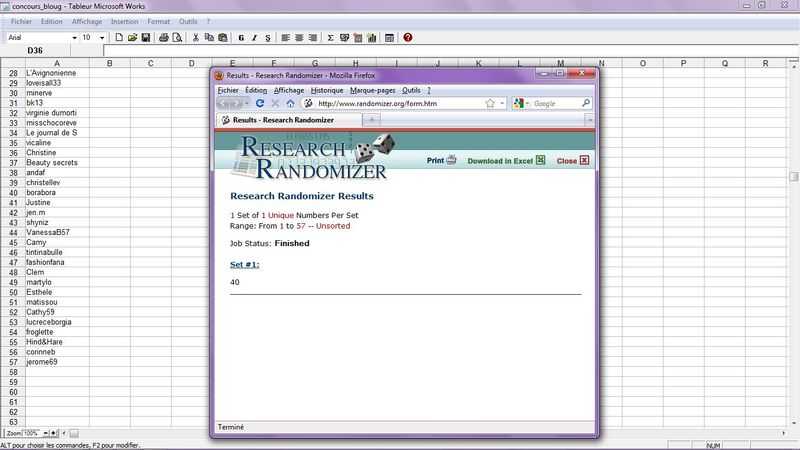Open the Arial font name dropdown
This screenshot has width=800, height=450.
(x=74, y=38)
